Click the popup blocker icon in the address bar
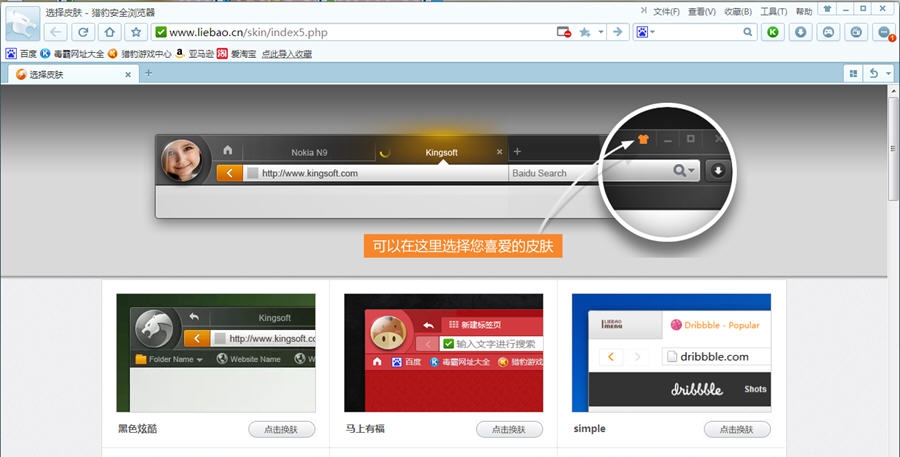This screenshot has width=900, height=457. coord(564,32)
